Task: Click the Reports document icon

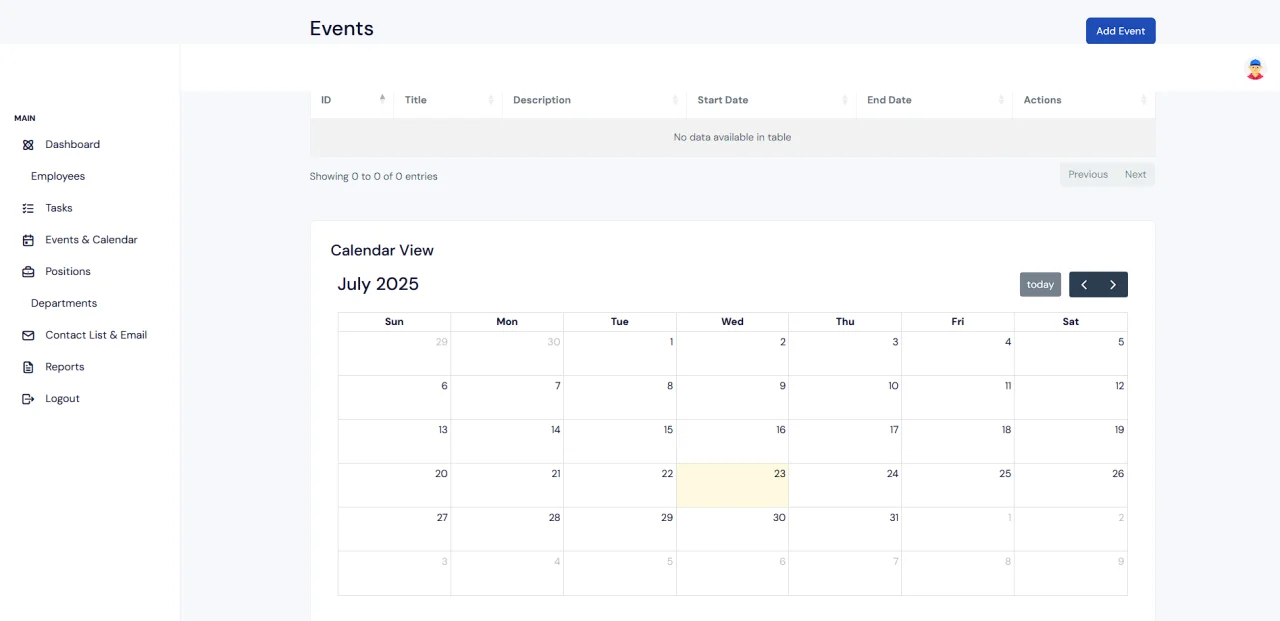Action: tap(28, 367)
